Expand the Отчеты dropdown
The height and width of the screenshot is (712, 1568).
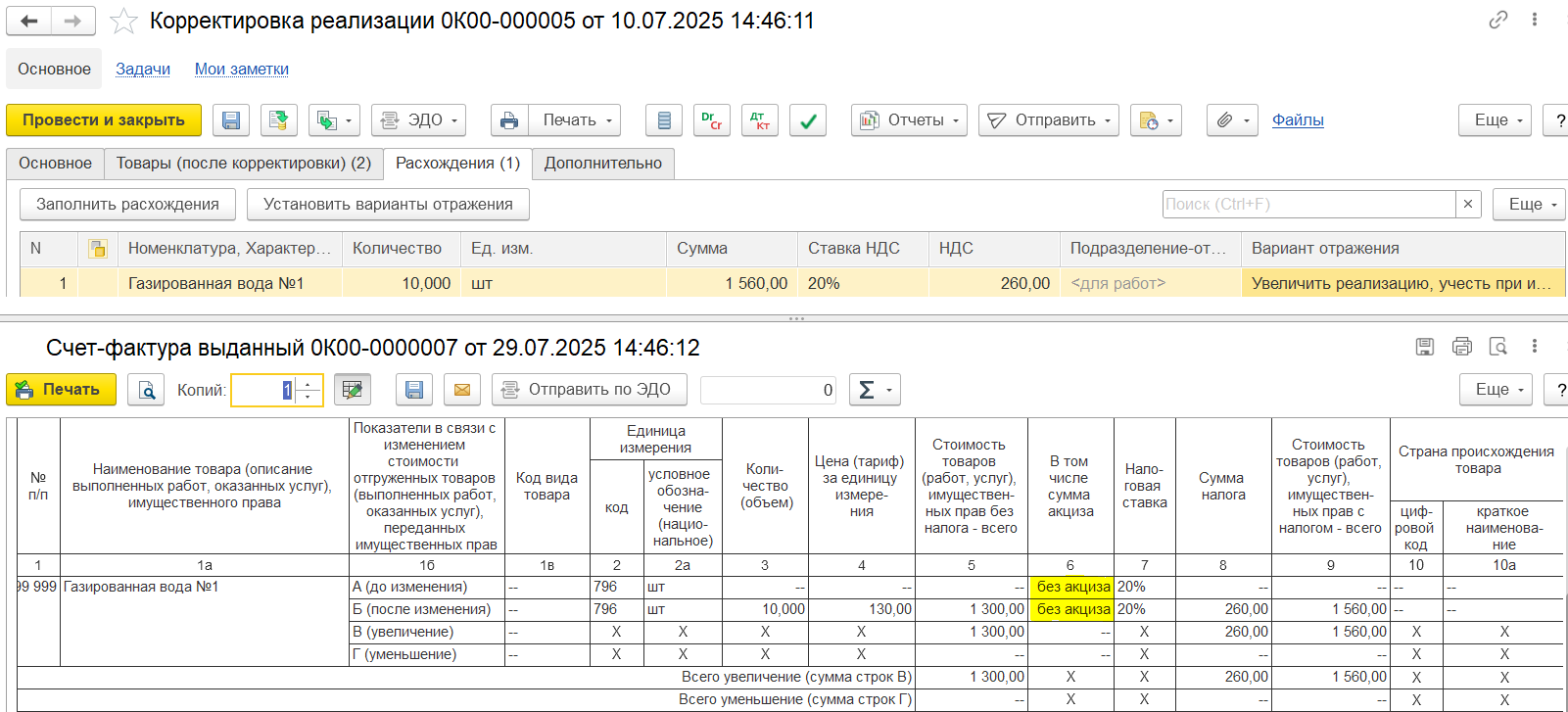pos(910,120)
